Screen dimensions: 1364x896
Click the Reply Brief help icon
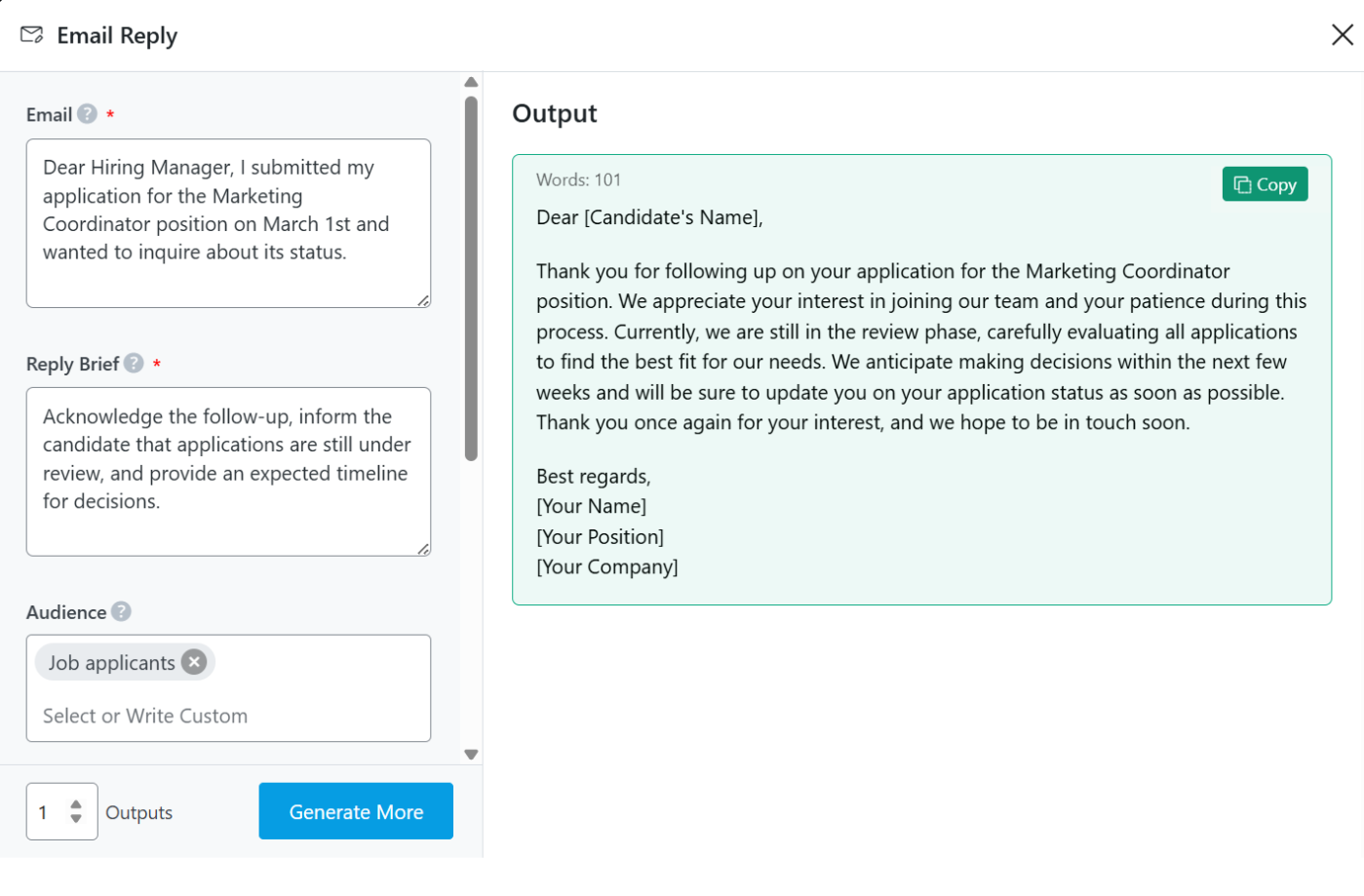tap(135, 363)
